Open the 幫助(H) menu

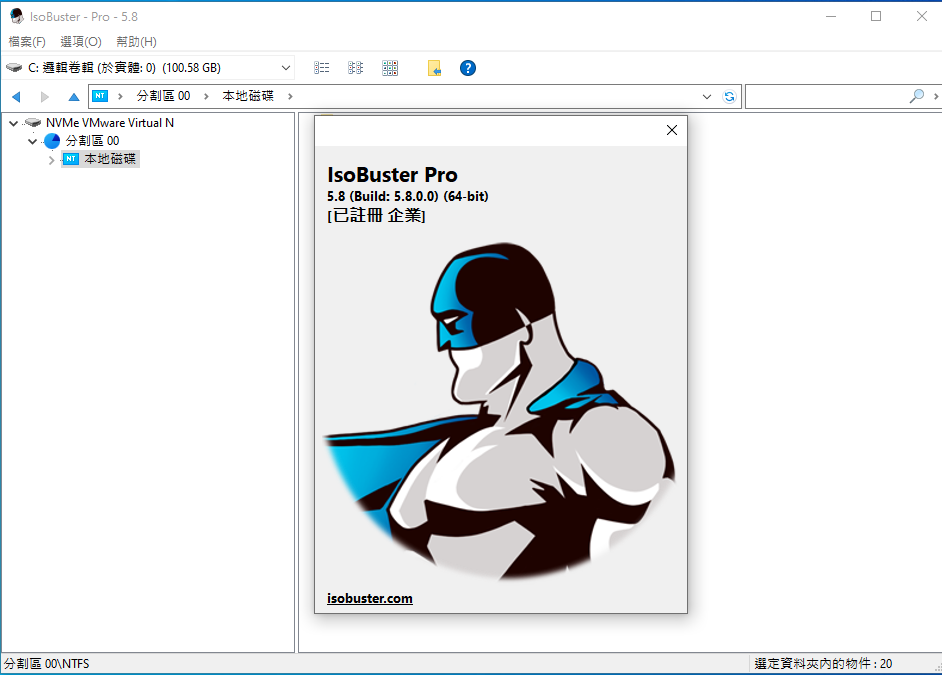(x=136, y=41)
